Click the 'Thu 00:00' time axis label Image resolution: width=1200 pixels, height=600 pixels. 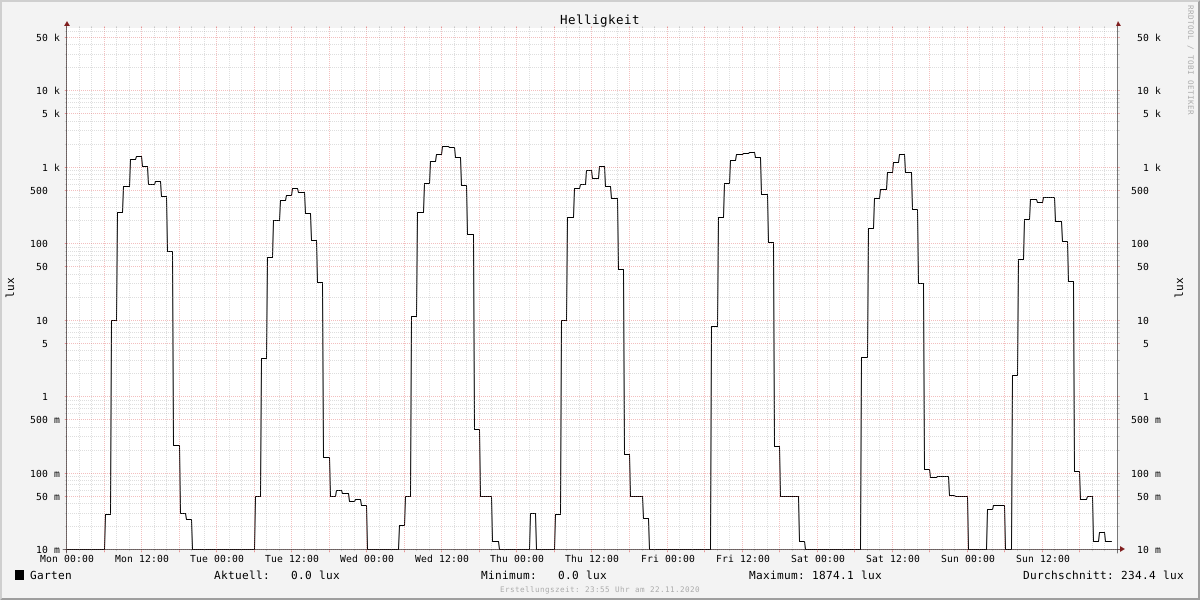(517, 559)
